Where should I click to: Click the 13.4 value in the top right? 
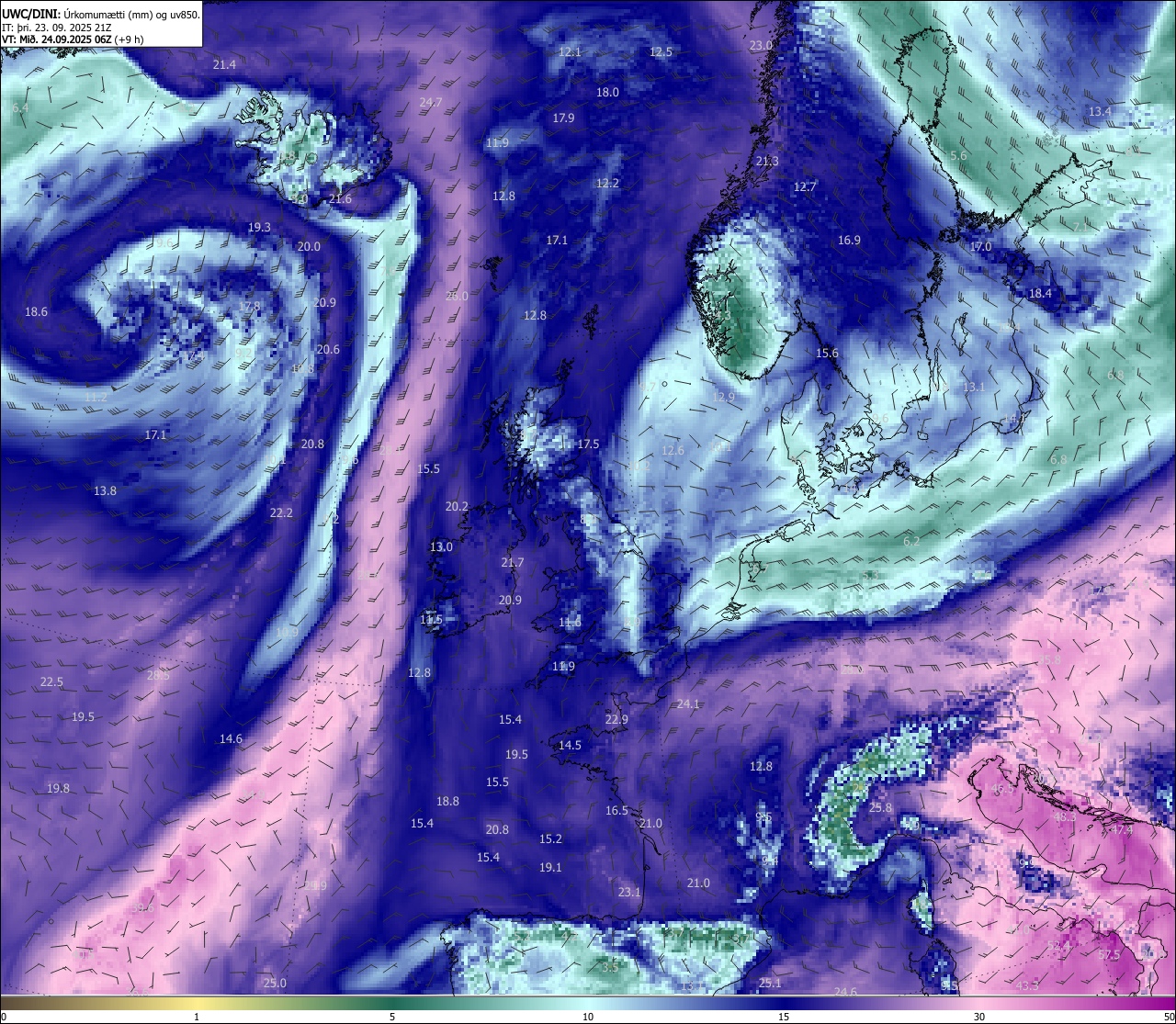[1100, 111]
